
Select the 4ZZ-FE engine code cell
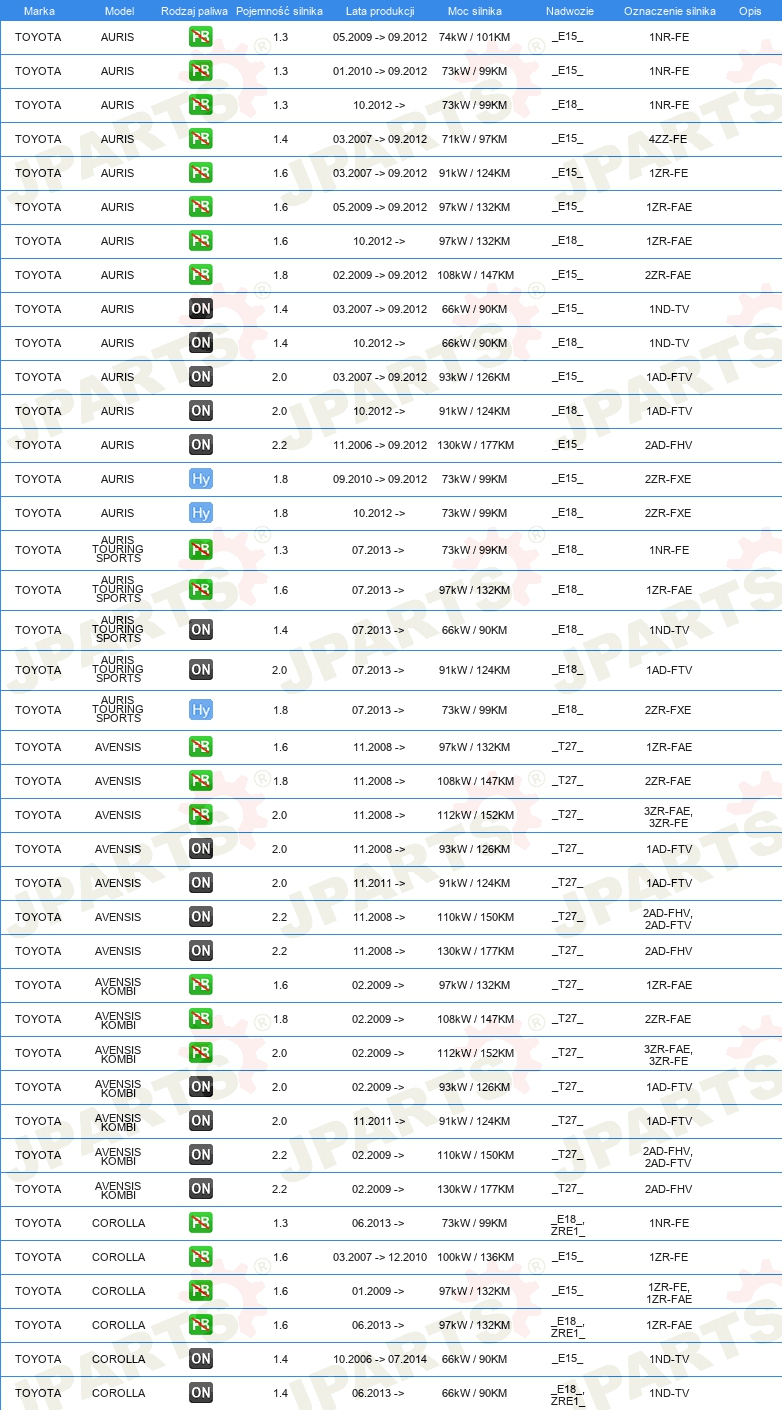pos(669,139)
